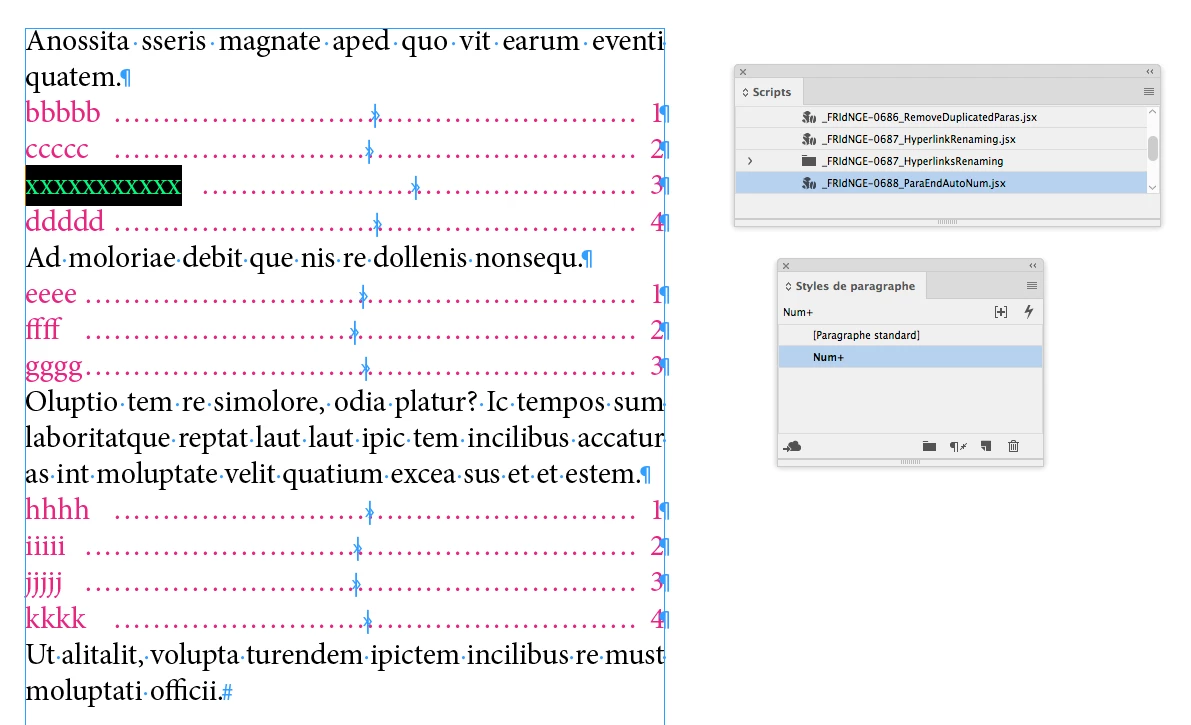Screen dimensions: 1191x725
Task: Click the pink text kkkk
Action: [55, 619]
